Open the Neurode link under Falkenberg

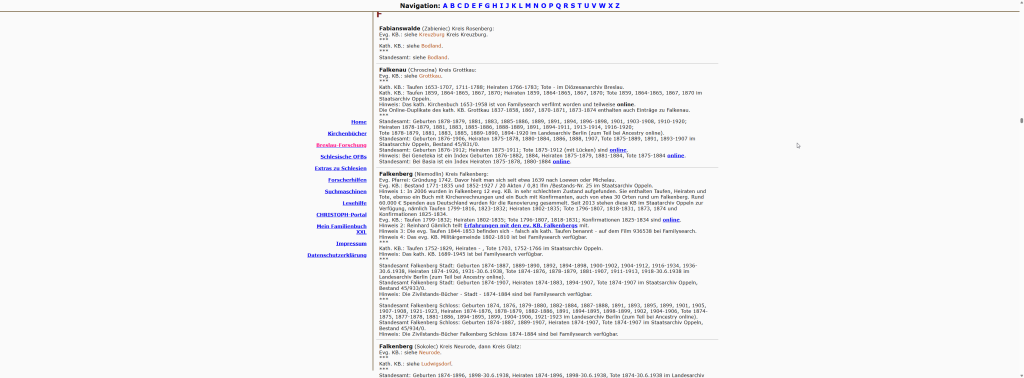pyautogui.click(x=430, y=352)
